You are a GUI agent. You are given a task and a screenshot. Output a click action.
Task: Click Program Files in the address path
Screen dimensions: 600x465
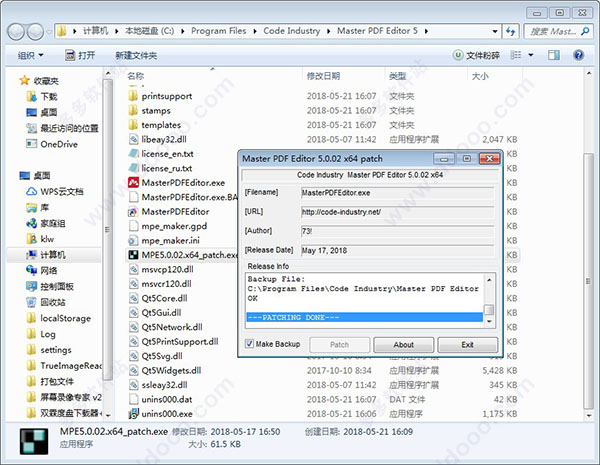(218, 31)
